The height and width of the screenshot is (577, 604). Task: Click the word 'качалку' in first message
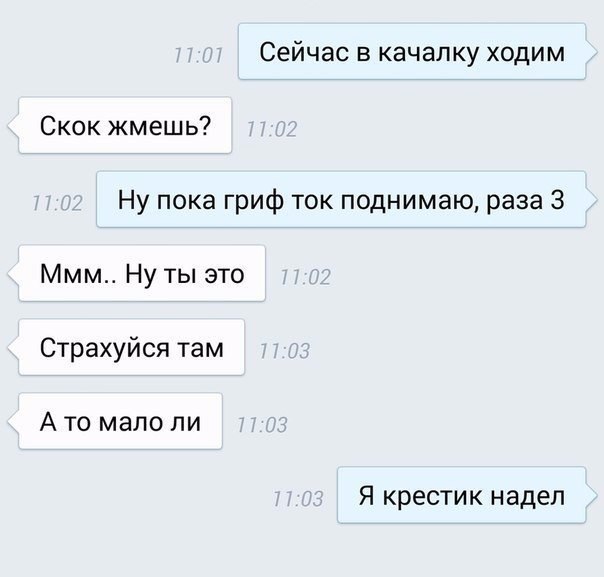(428, 53)
